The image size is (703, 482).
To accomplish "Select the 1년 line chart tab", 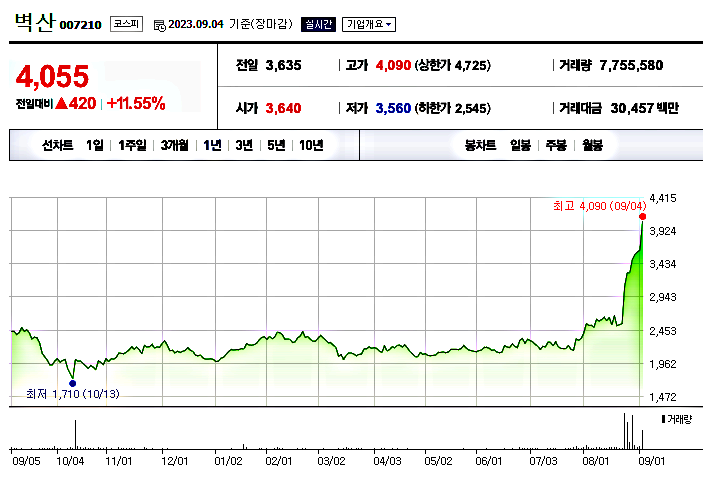I will tap(212, 145).
